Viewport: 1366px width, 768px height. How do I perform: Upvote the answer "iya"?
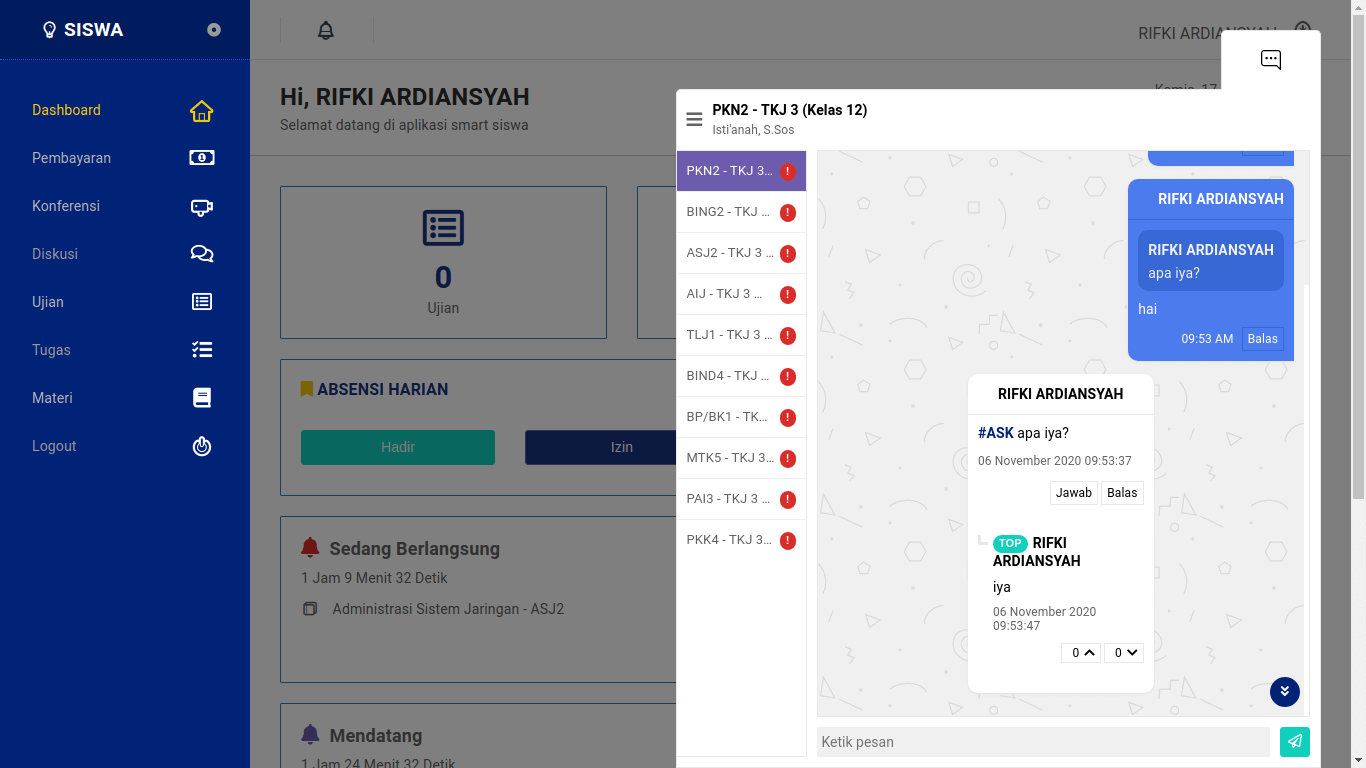1081,653
